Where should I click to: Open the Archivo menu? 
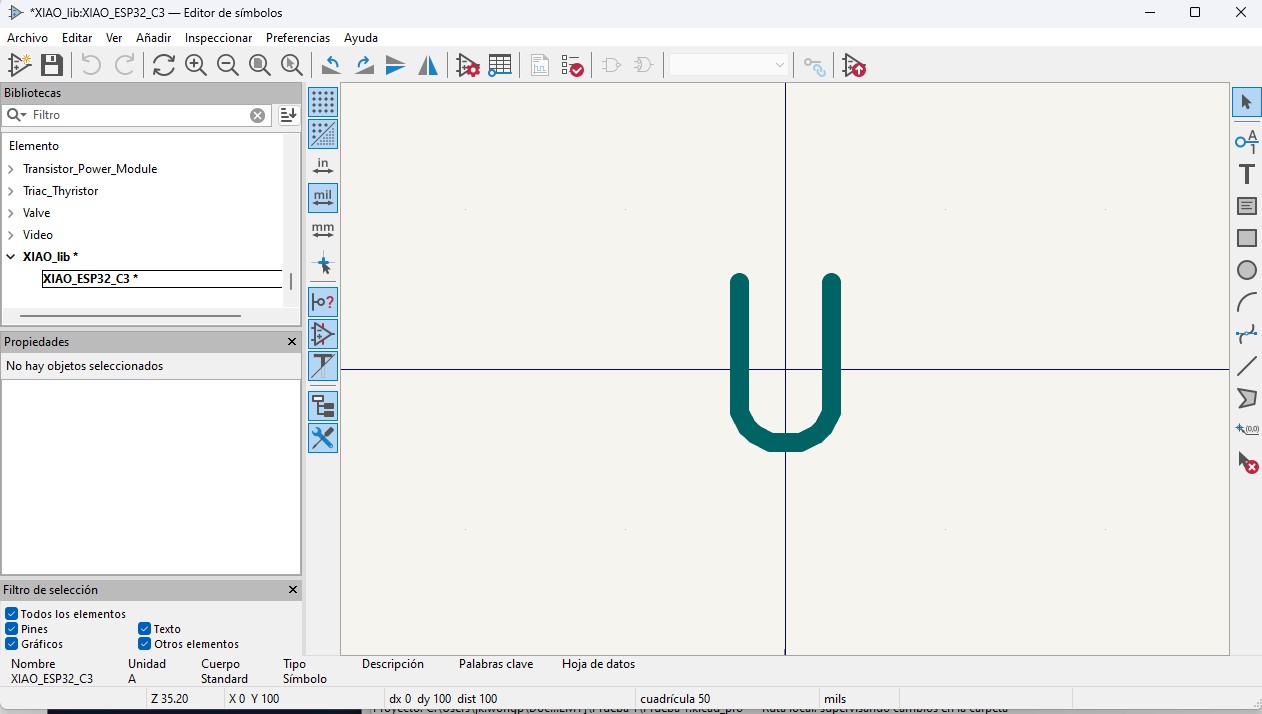[x=27, y=38]
